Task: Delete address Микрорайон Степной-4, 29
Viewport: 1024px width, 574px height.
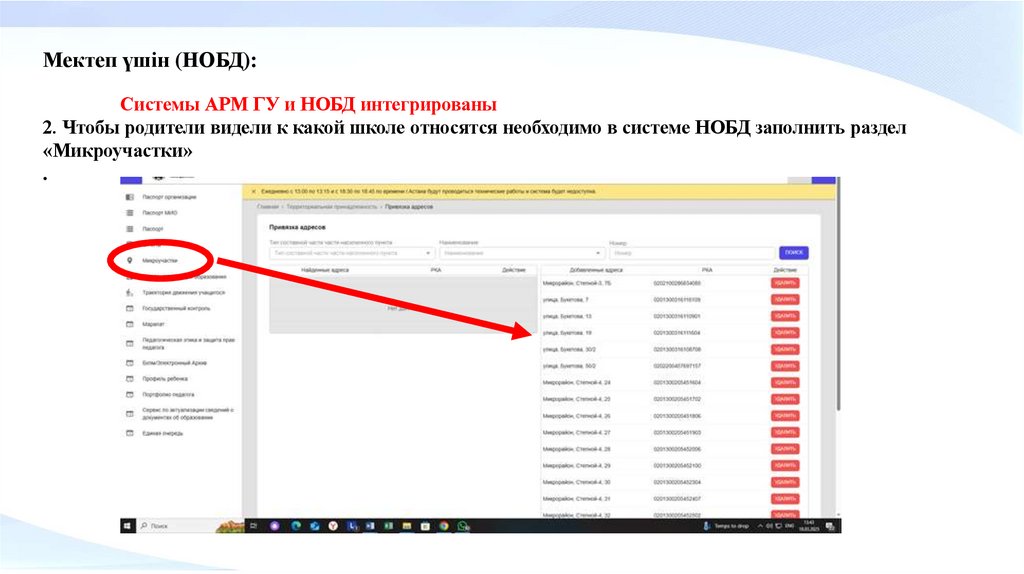Action: tap(785, 466)
